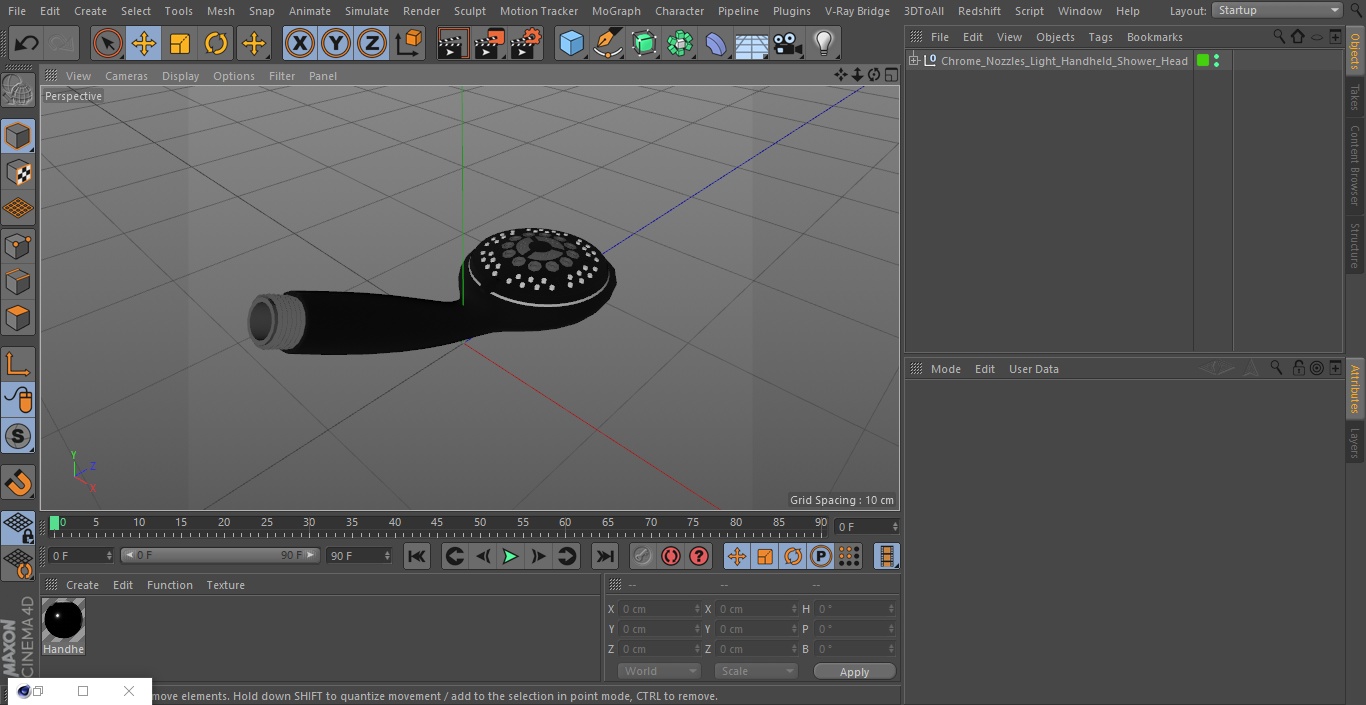Toggle green layer square of object
Viewport: 1366px width, 705px height.
pos(1203,61)
